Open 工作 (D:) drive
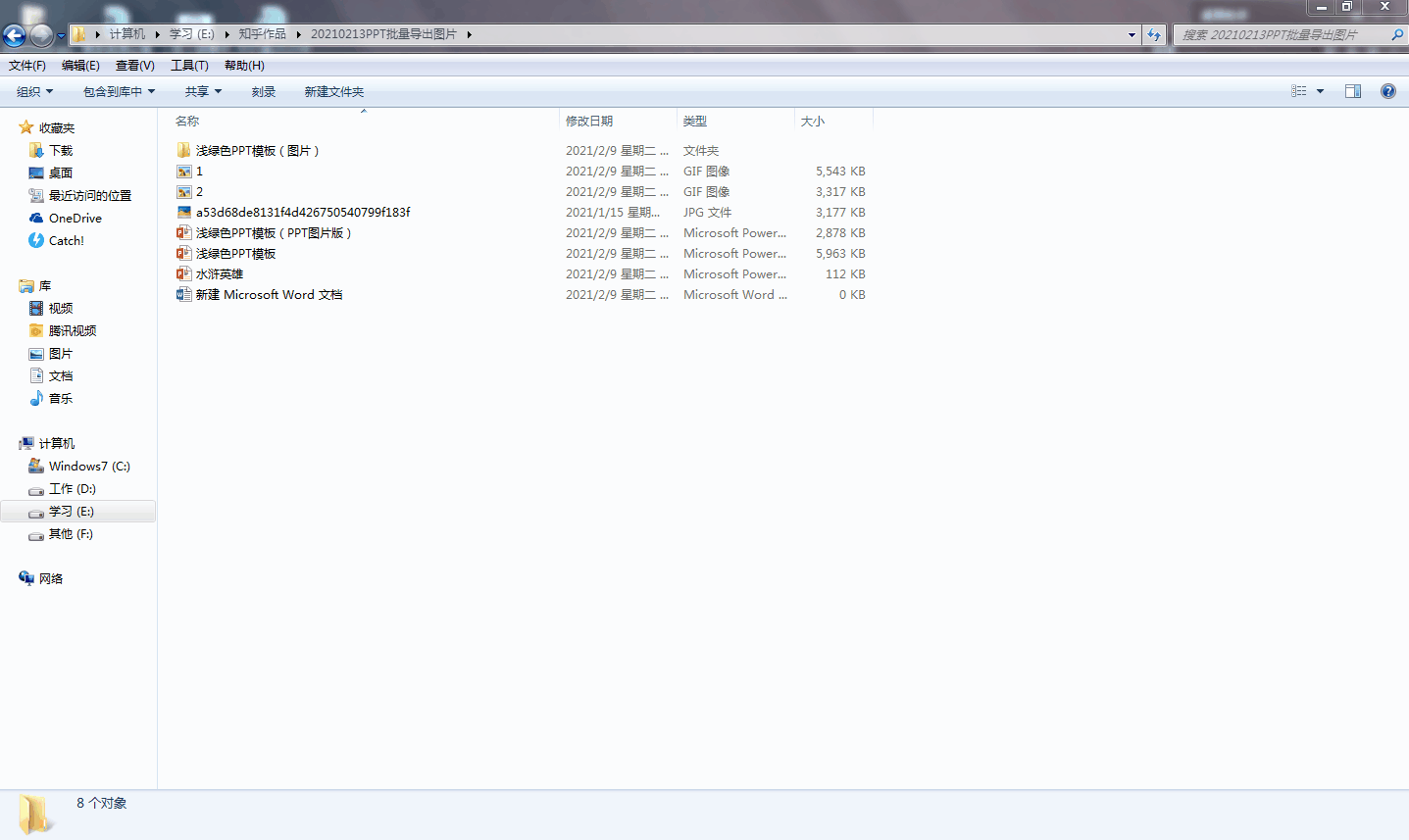This screenshot has height=840, width=1409. pyautogui.click(x=73, y=489)
